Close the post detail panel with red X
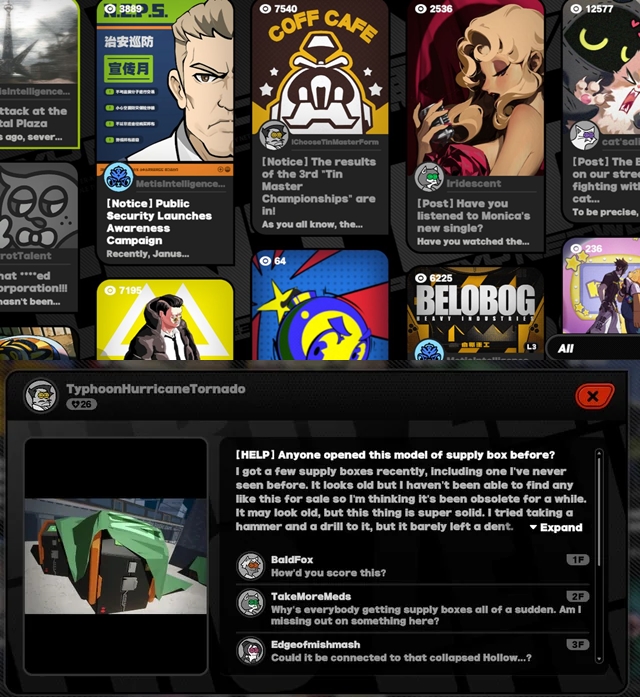Image resolution: width=640 pixels, height=697 pixels. tap(594, 396)
